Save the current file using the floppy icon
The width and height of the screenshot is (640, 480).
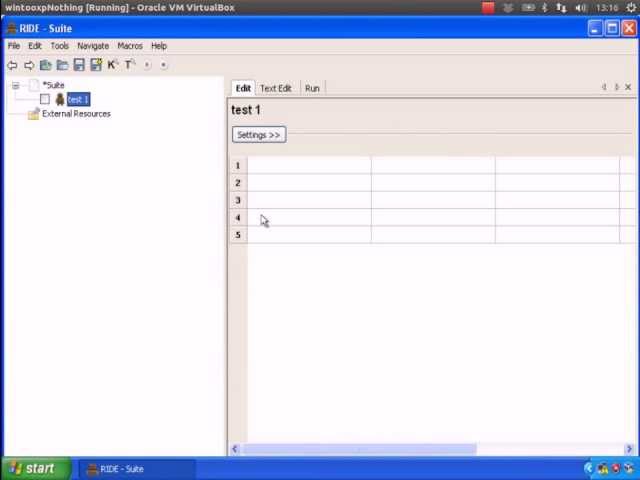(79, 64)
